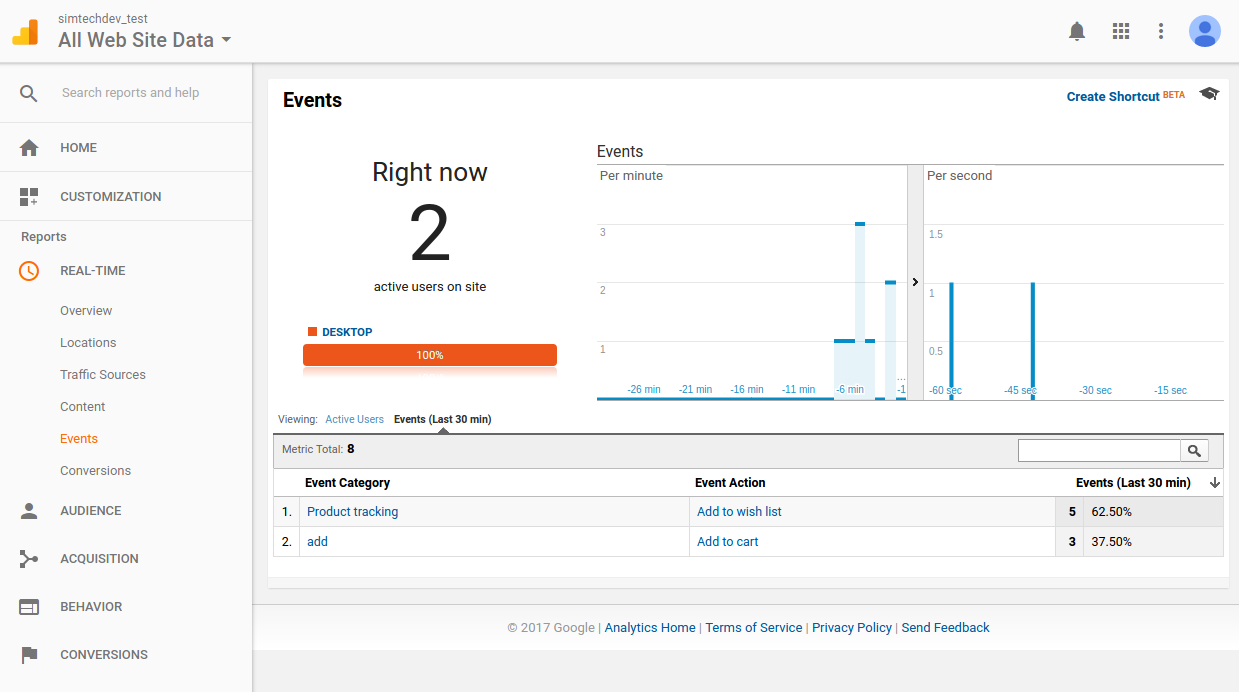Click the table filter search box
The image size is (1239, 692).
click(1099, 451)
